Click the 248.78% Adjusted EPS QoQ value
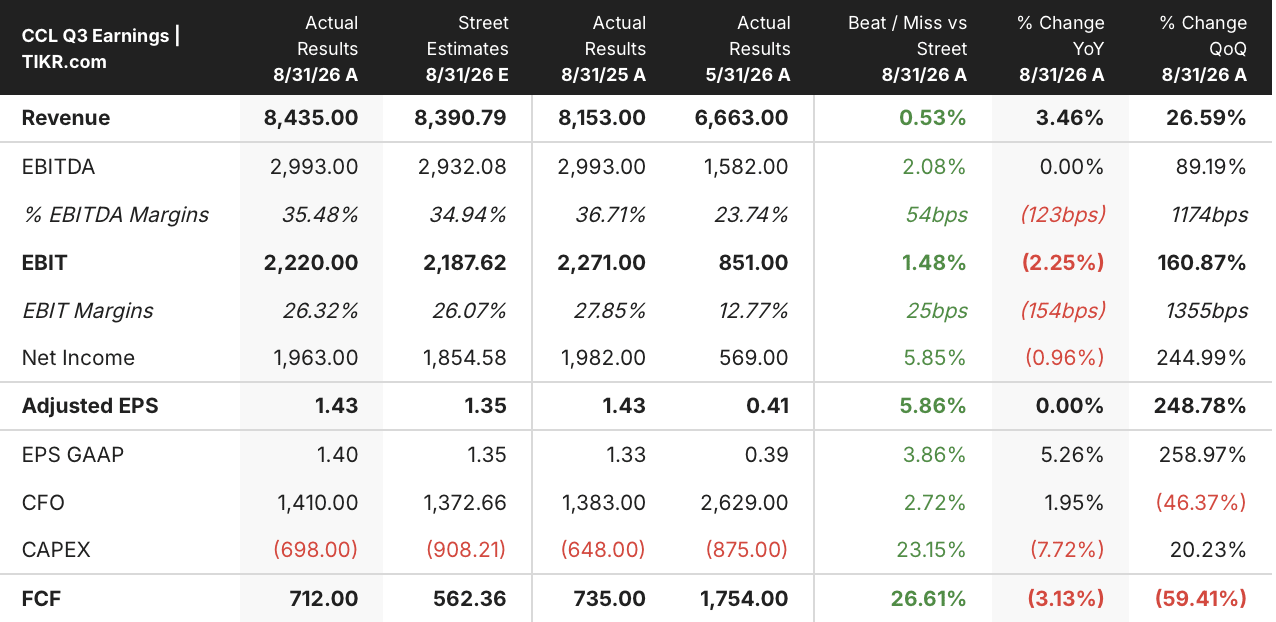This screenshot has width=1276, height=622. (x=1206, y=406)
